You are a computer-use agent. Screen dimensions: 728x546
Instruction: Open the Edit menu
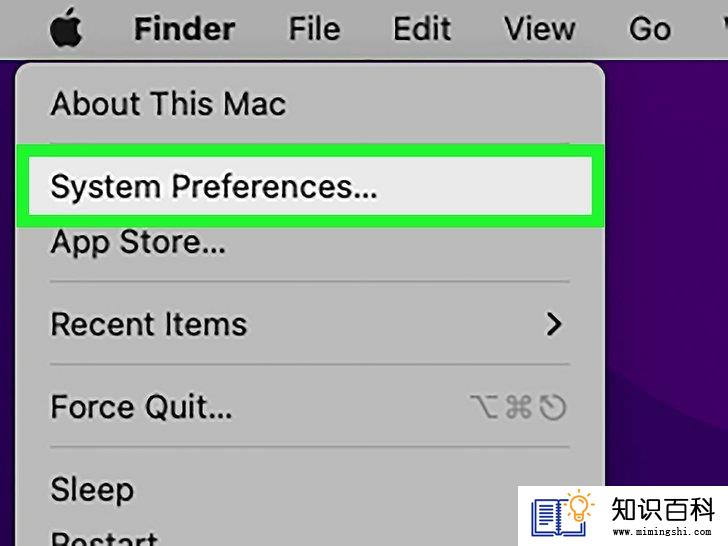click(x=422, y=29)
